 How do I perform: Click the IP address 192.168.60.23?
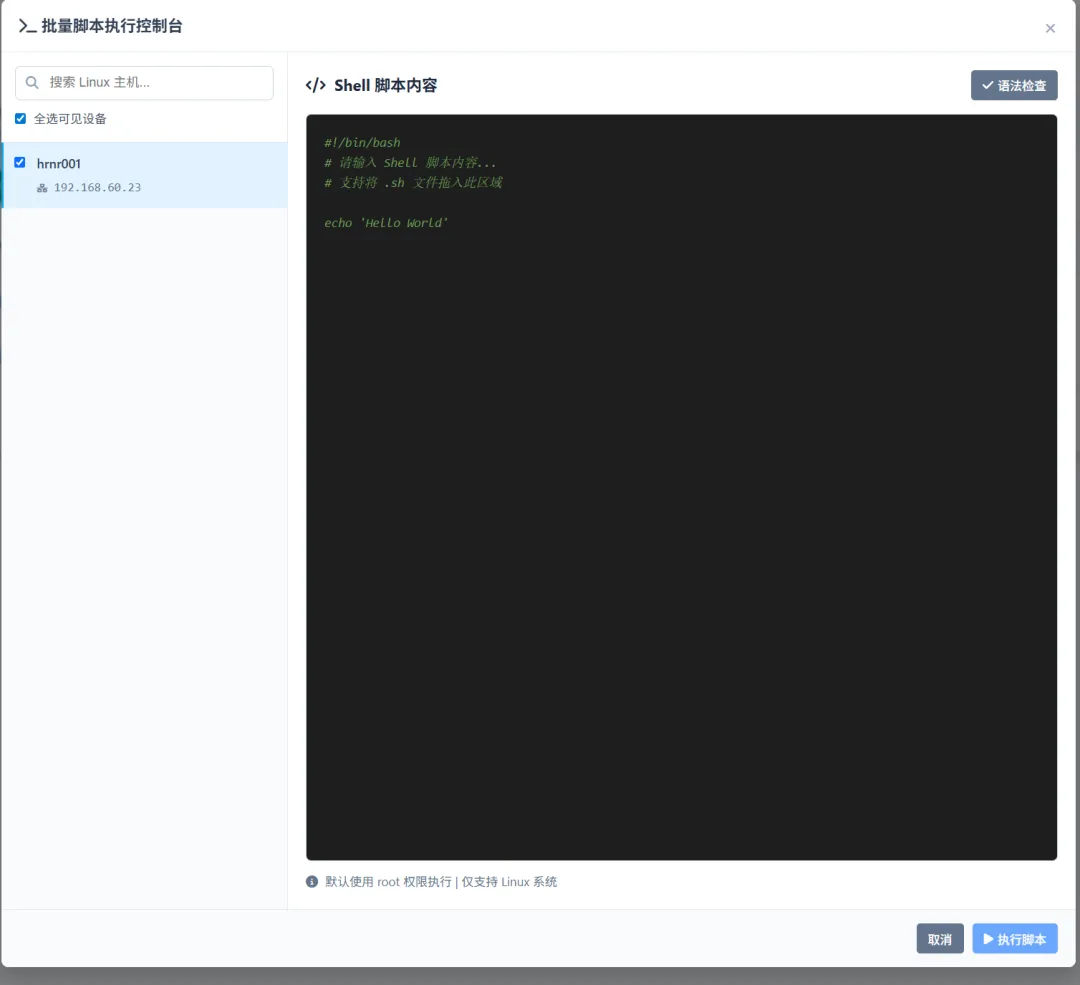(x=97, y=187)
